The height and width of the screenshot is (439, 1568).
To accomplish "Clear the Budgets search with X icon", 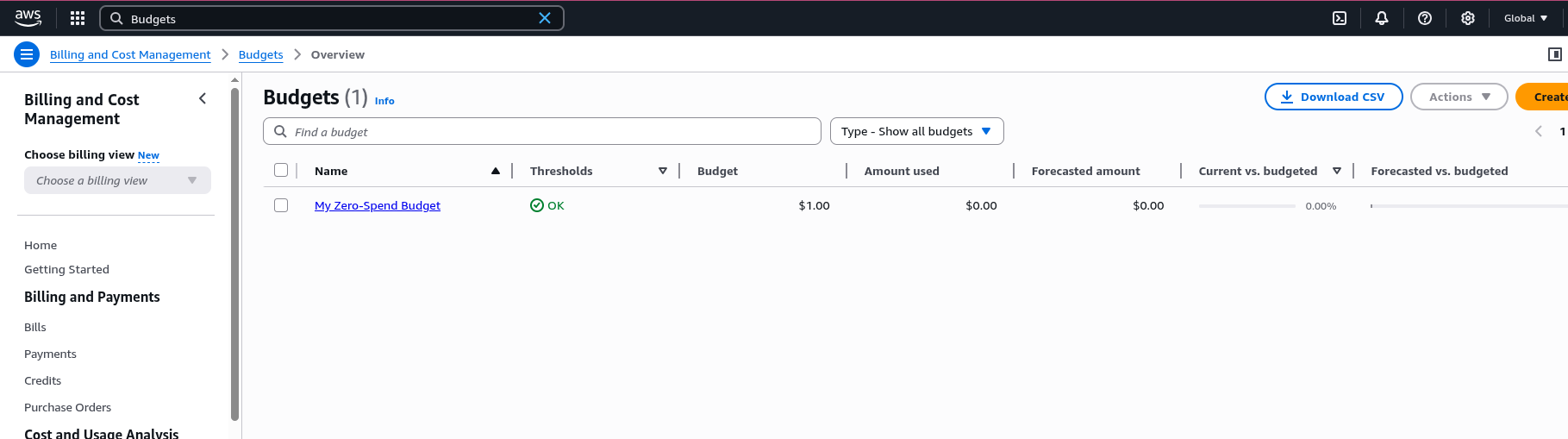I will click(545, 18).
